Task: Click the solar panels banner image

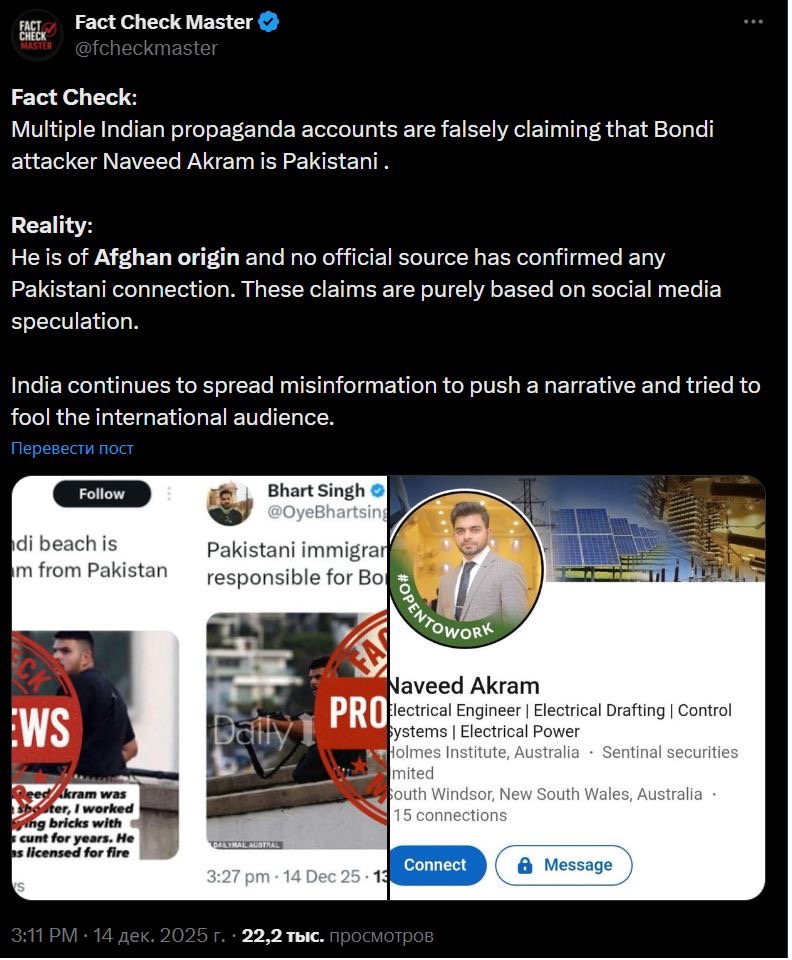Action: [654, 528]
